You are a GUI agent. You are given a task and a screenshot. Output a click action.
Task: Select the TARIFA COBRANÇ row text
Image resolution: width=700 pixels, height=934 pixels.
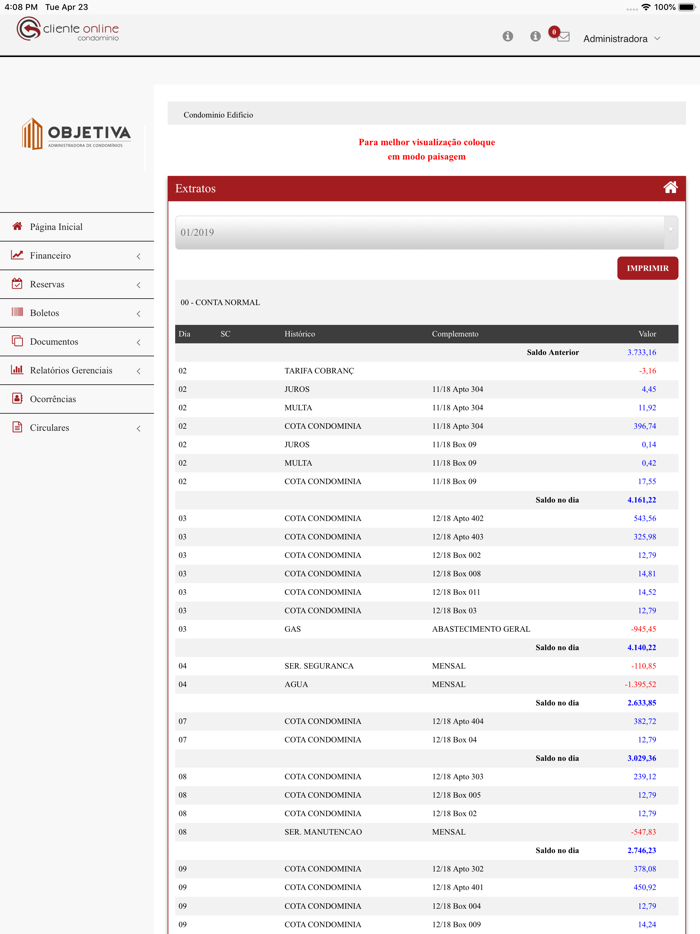319,371
